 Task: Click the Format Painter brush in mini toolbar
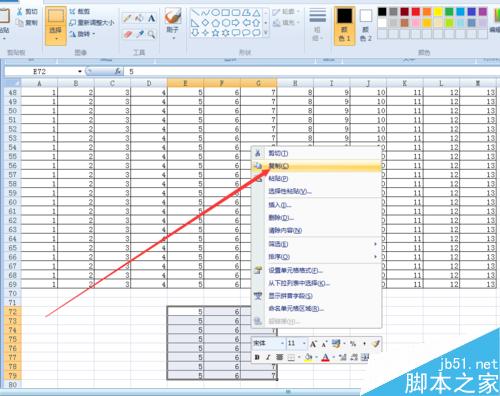coord(376,344)
